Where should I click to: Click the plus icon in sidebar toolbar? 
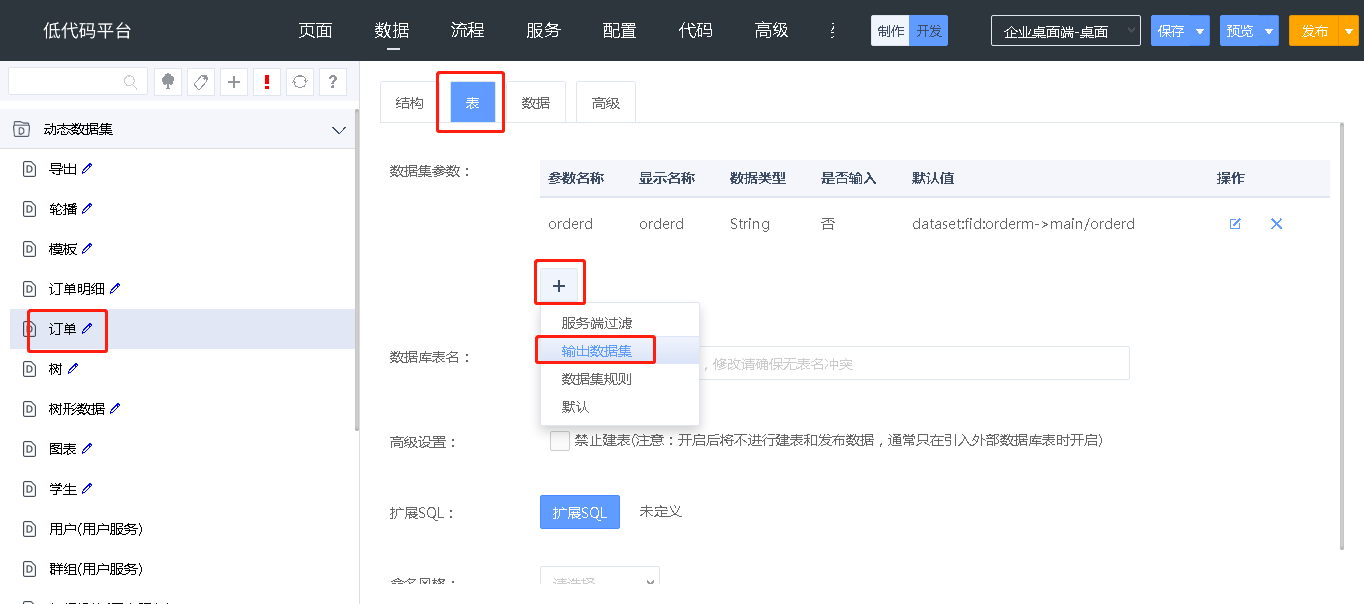(234, 82)
